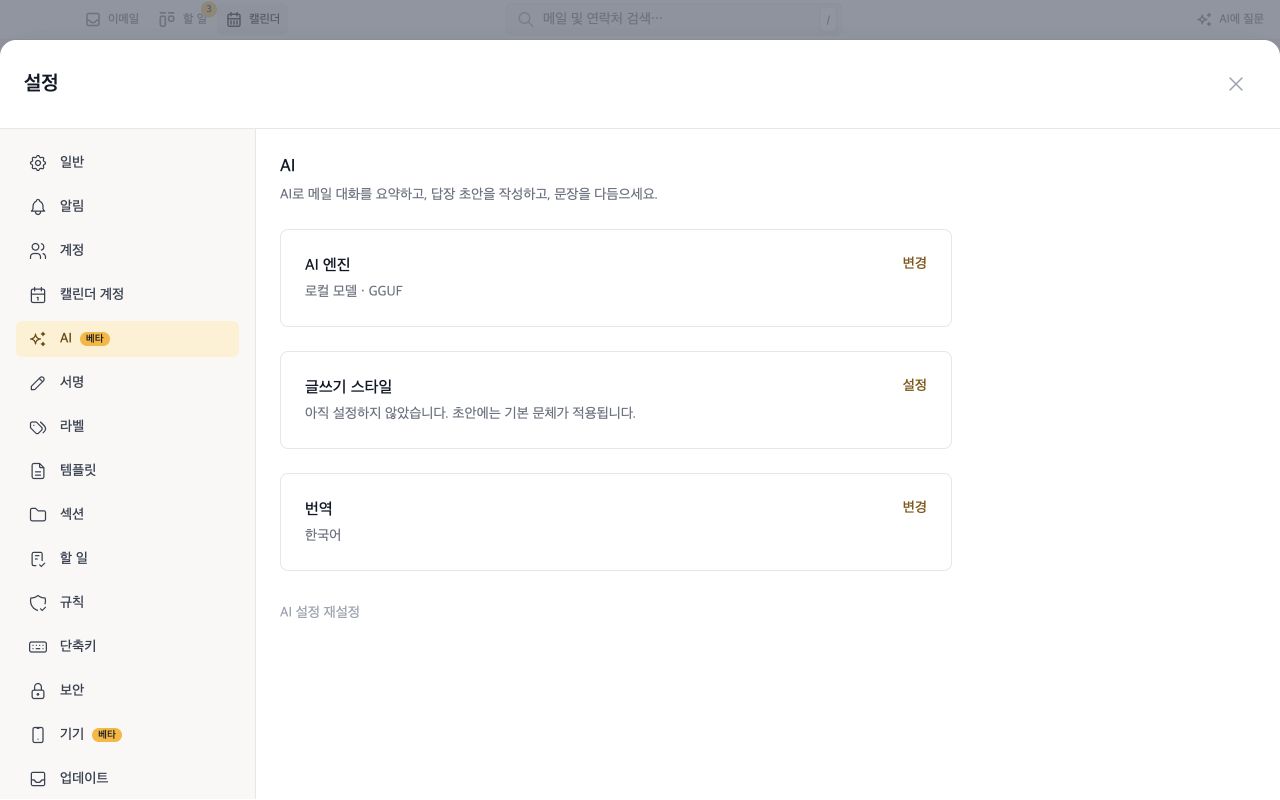This screenshot has height=800, width=1280.
Task: Switch to the 캘린더 tab in the top bar
Action: click(253, 19)
